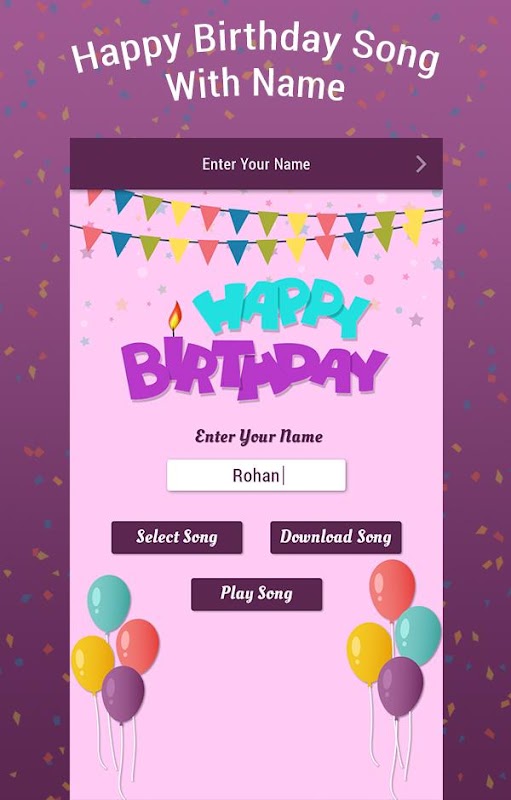Click the teal HAPPY lettering

(282, 308)
